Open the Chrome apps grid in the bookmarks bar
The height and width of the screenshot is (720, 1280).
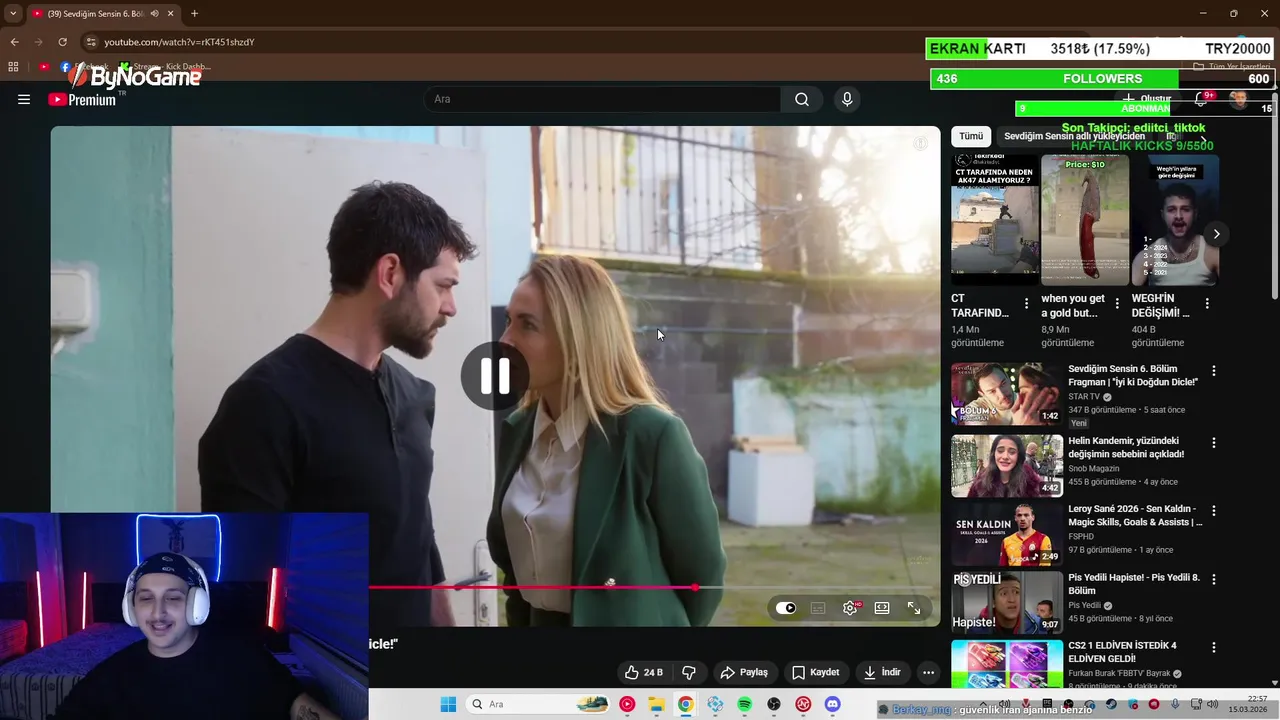13,67
